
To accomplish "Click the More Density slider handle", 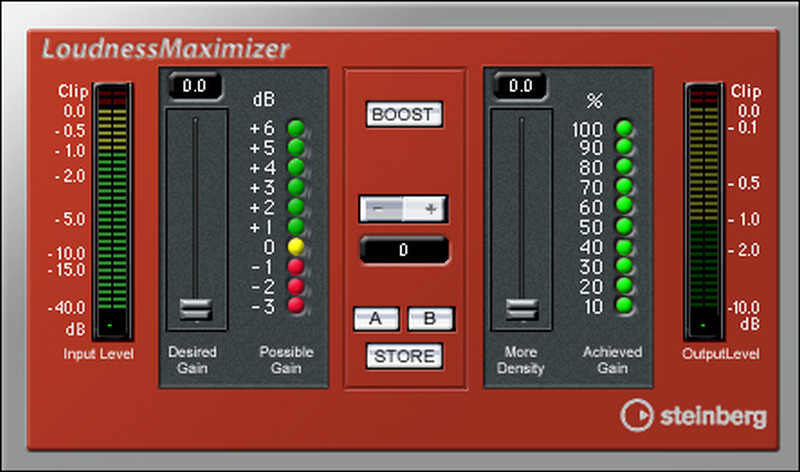I will [520, 309].
